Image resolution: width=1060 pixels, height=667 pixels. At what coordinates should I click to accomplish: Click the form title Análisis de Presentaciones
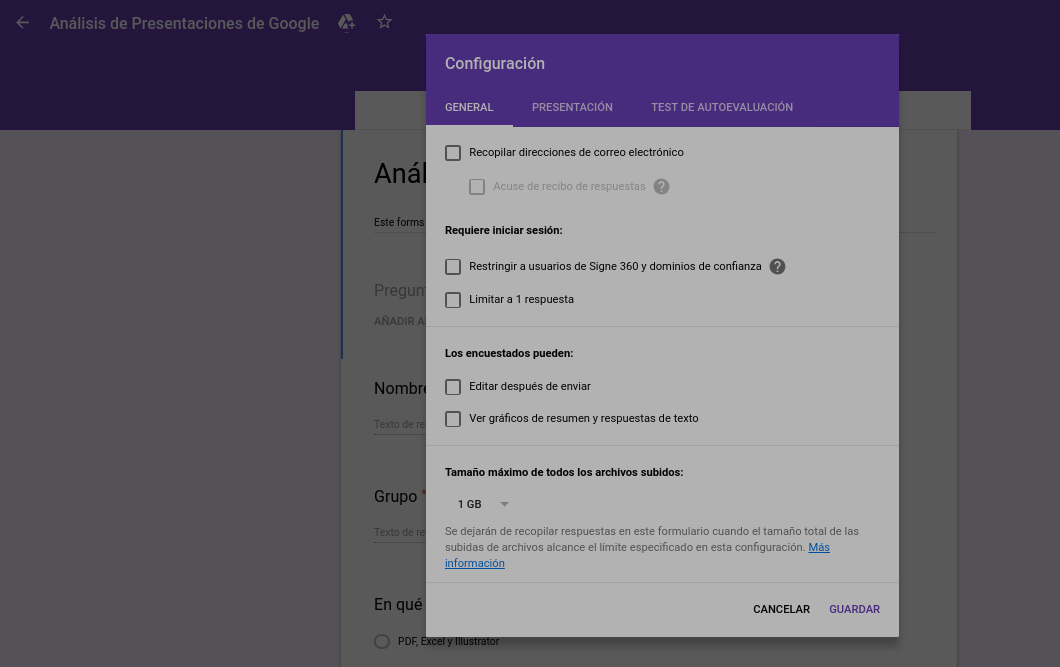tap(184, 23)
